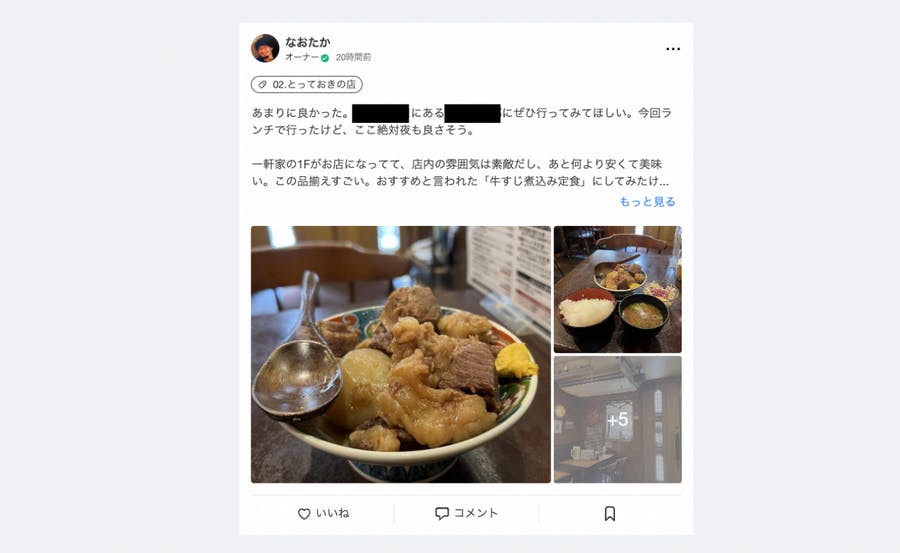Click the post paragraph beginning 一軒家の1F

(x=460, y=172)
